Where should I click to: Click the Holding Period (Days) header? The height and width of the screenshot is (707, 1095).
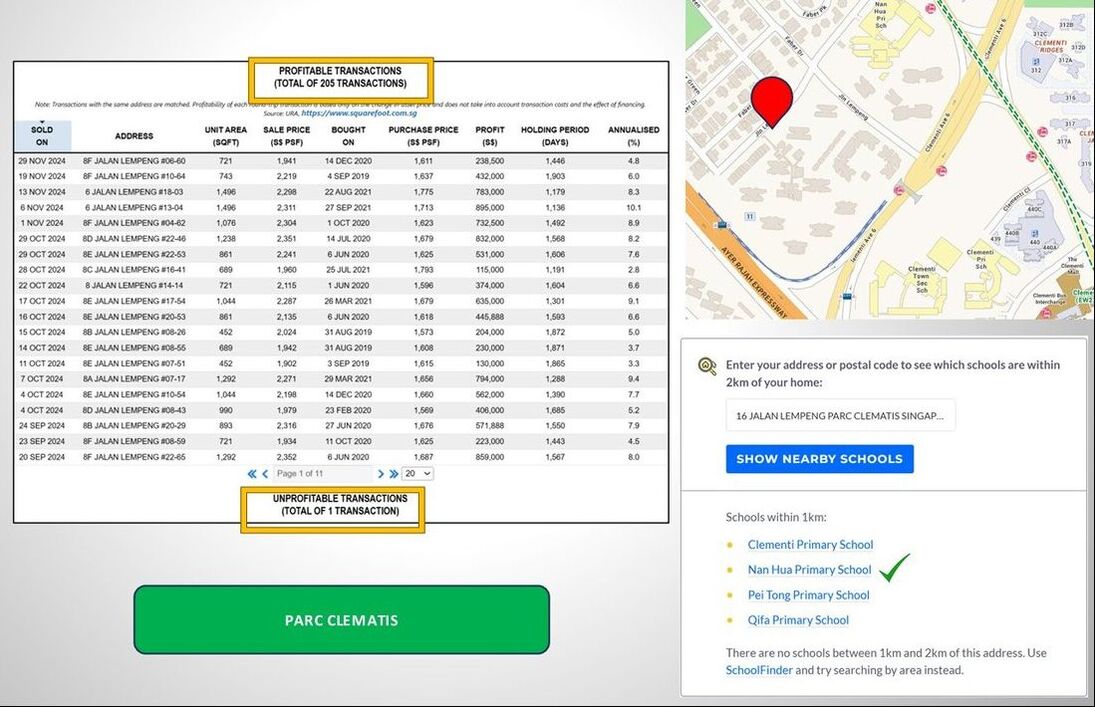(x=555, y=136)
